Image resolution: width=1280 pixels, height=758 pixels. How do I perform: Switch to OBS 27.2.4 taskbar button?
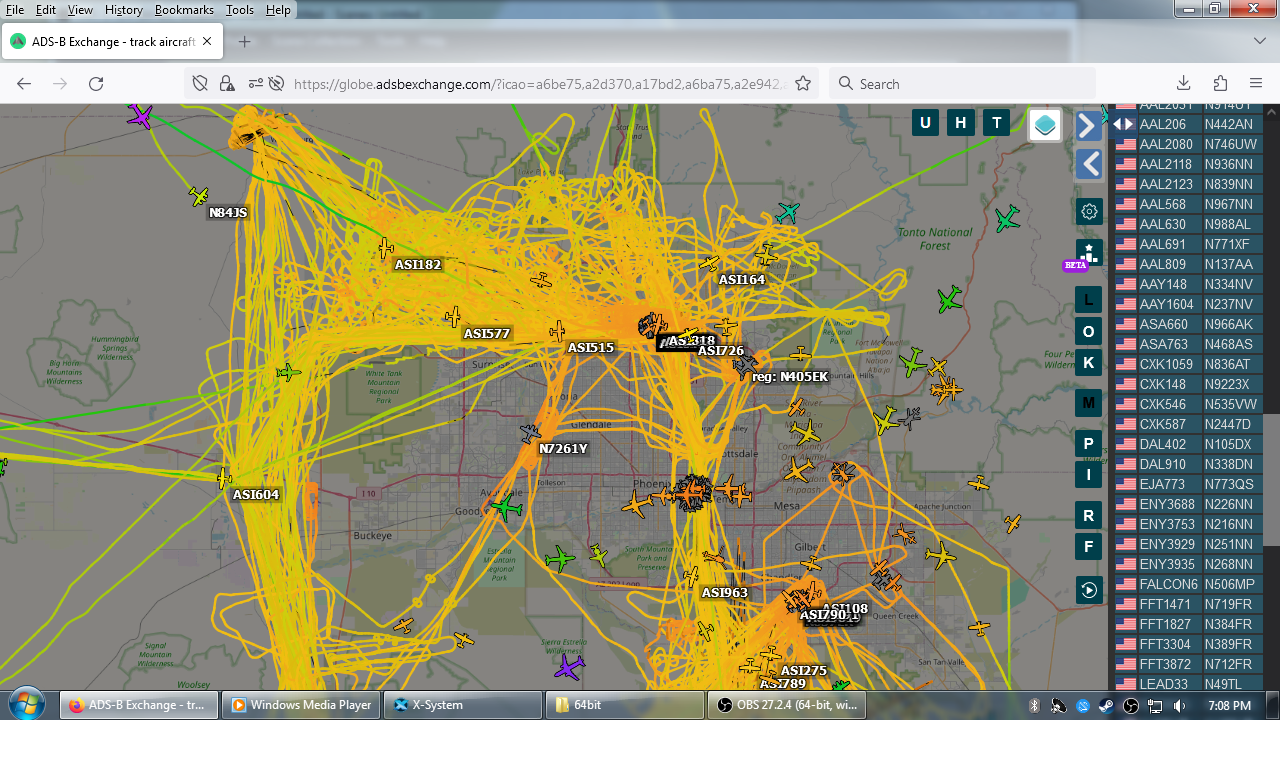point(787,705)
